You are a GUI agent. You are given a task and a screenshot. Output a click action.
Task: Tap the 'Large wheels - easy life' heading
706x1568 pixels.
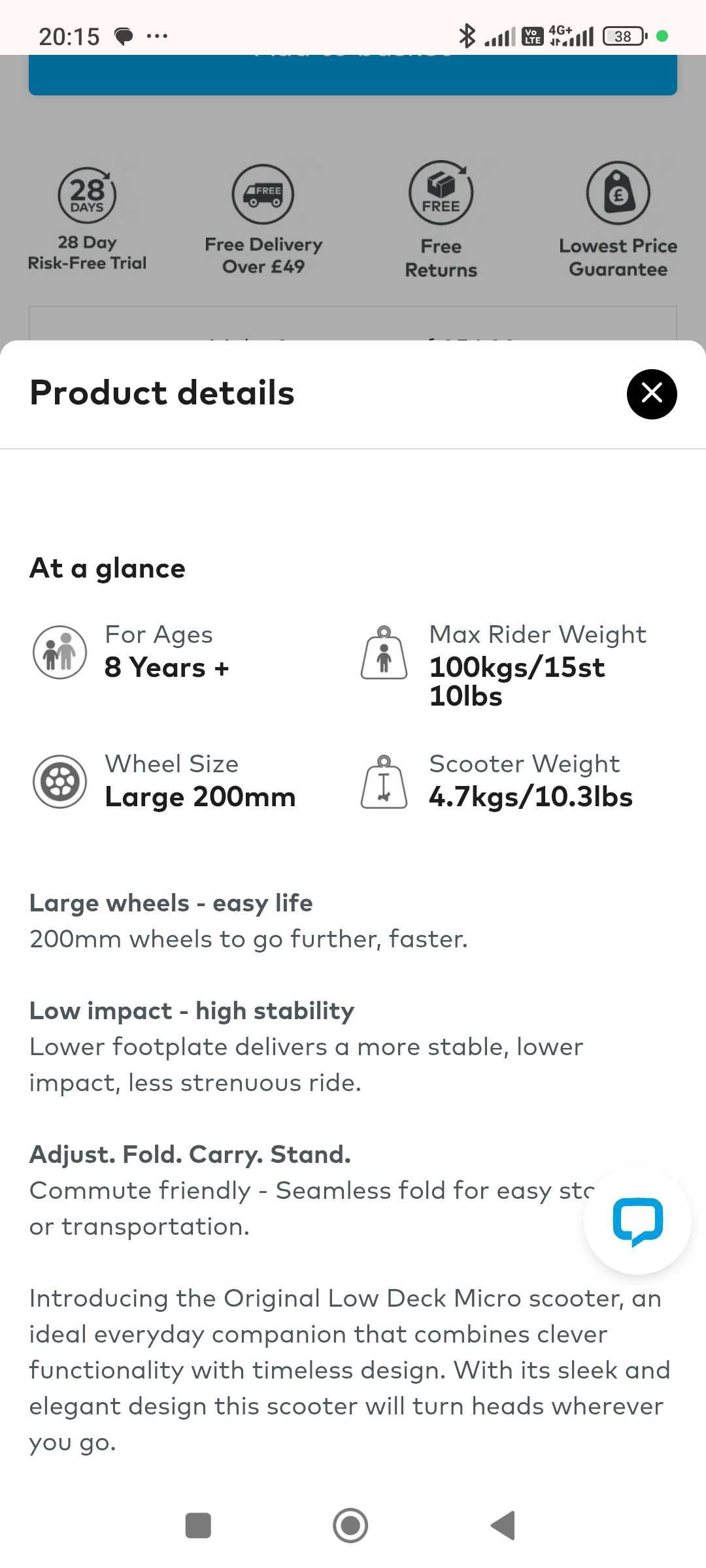(171, 903)
